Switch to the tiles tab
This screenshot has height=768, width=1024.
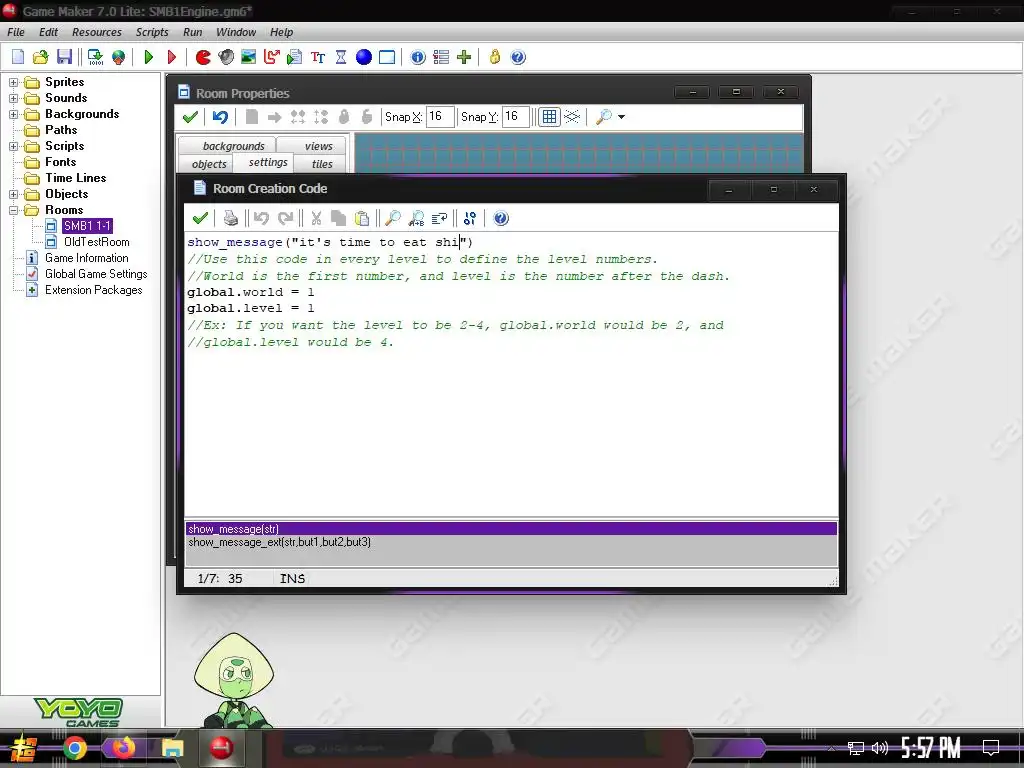point(320,164)
